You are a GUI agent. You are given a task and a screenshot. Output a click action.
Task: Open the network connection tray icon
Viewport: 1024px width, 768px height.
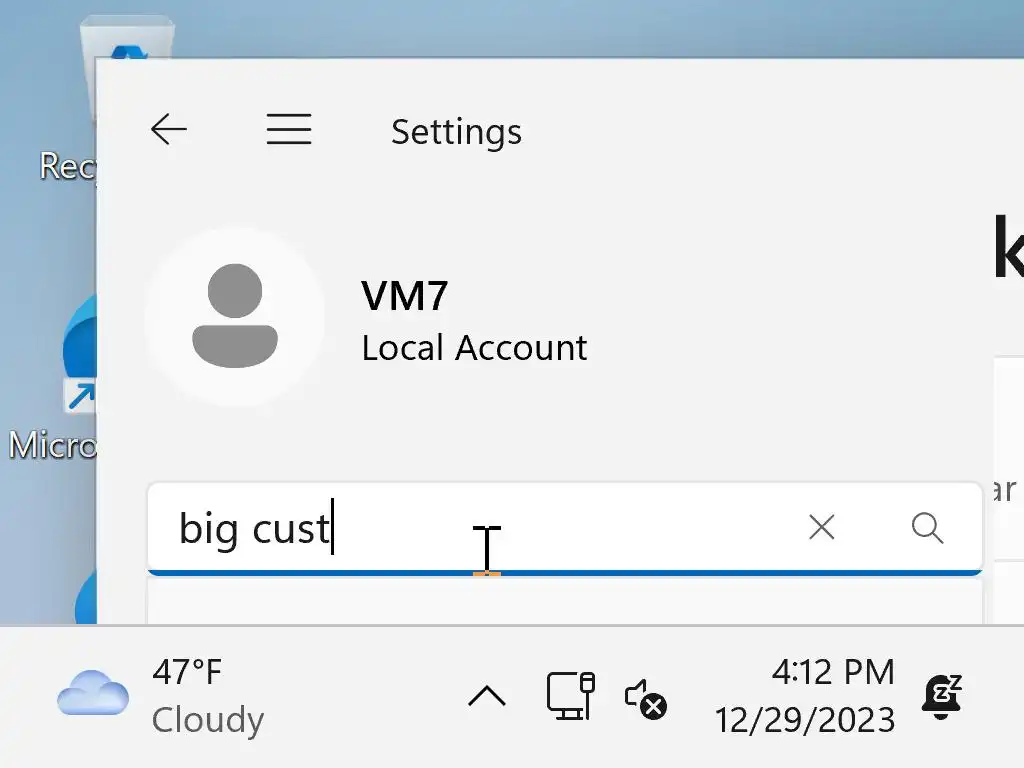[x=570, y=696]
